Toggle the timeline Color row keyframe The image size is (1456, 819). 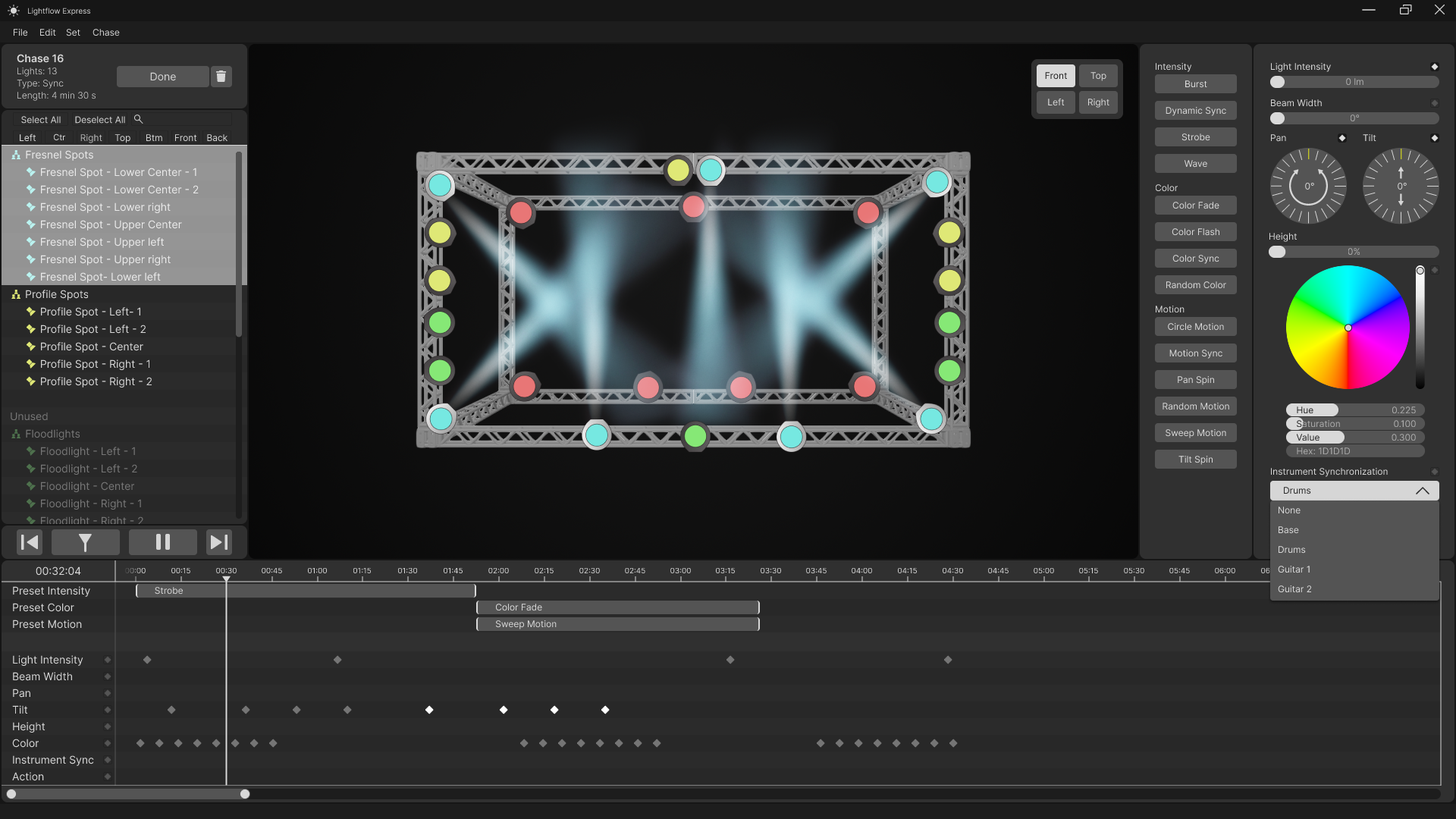tap(107, 743)
